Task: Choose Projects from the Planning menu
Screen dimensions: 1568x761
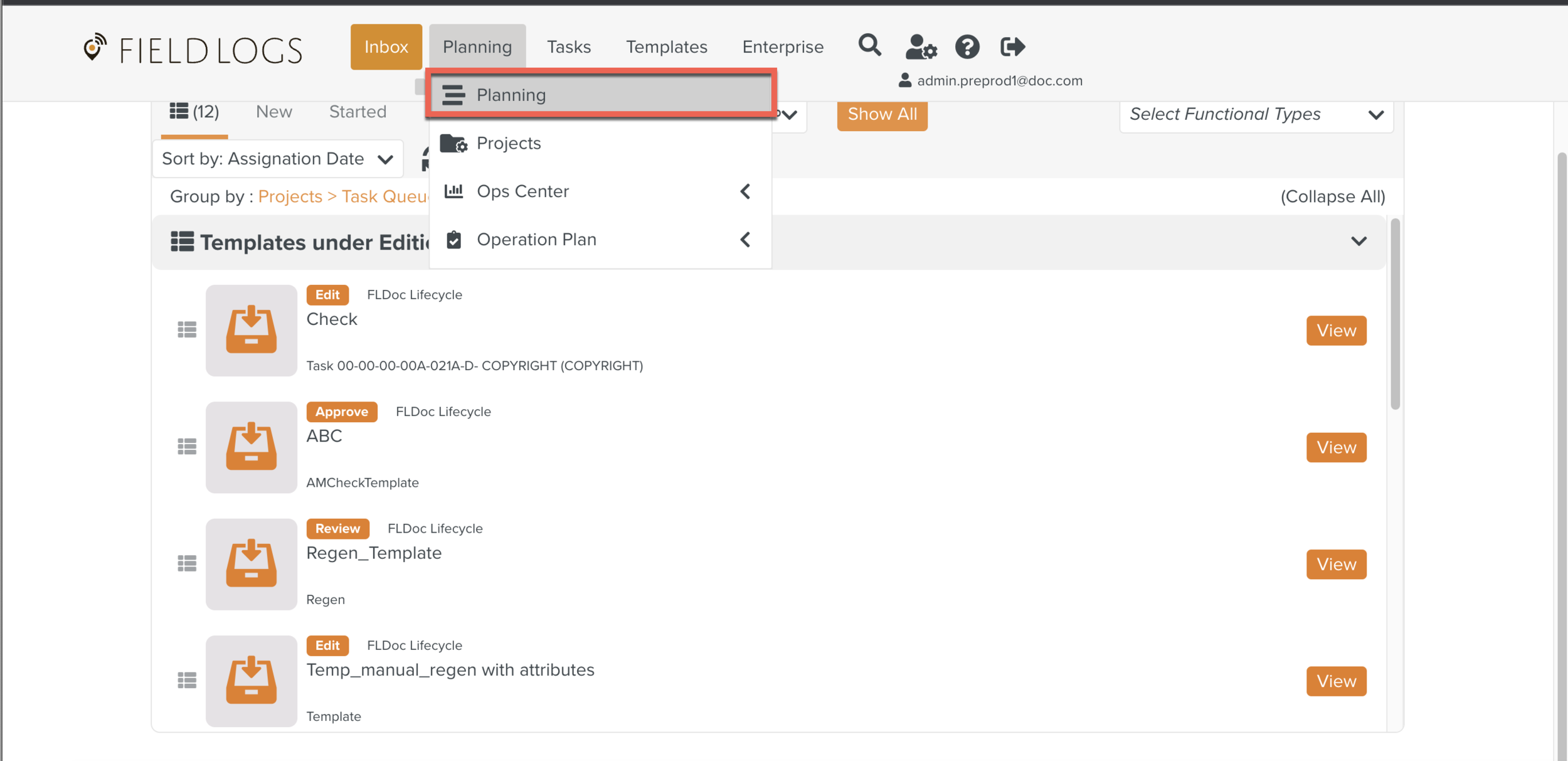Action: click(508, 143)
